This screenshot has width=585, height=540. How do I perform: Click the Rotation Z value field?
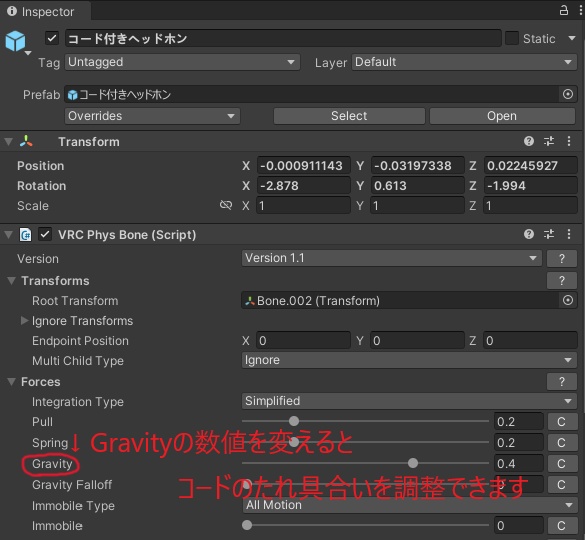531,186
